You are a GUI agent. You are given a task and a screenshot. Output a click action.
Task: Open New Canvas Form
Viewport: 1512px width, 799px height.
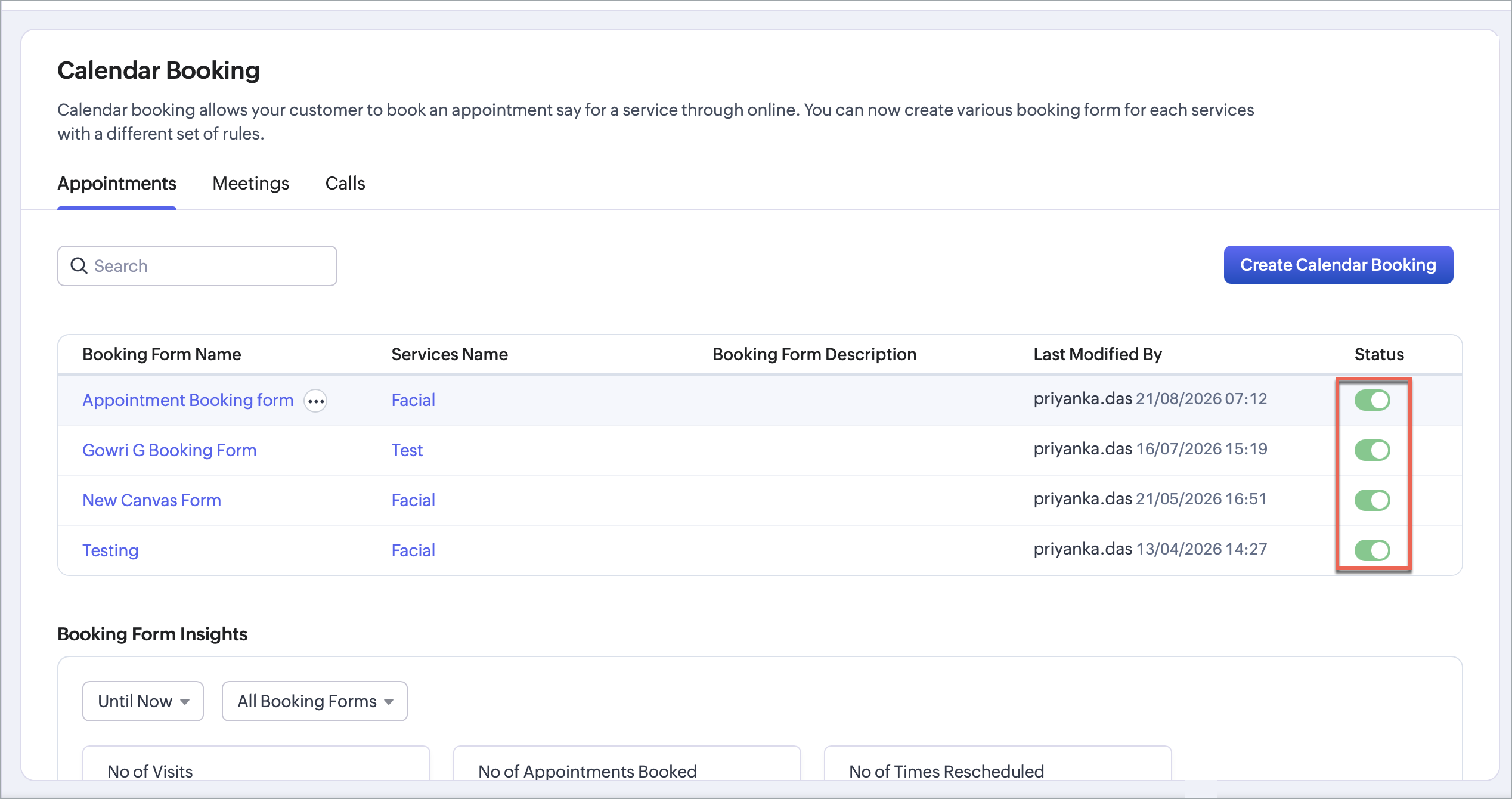pyautogui.click(x=151, y=500)
